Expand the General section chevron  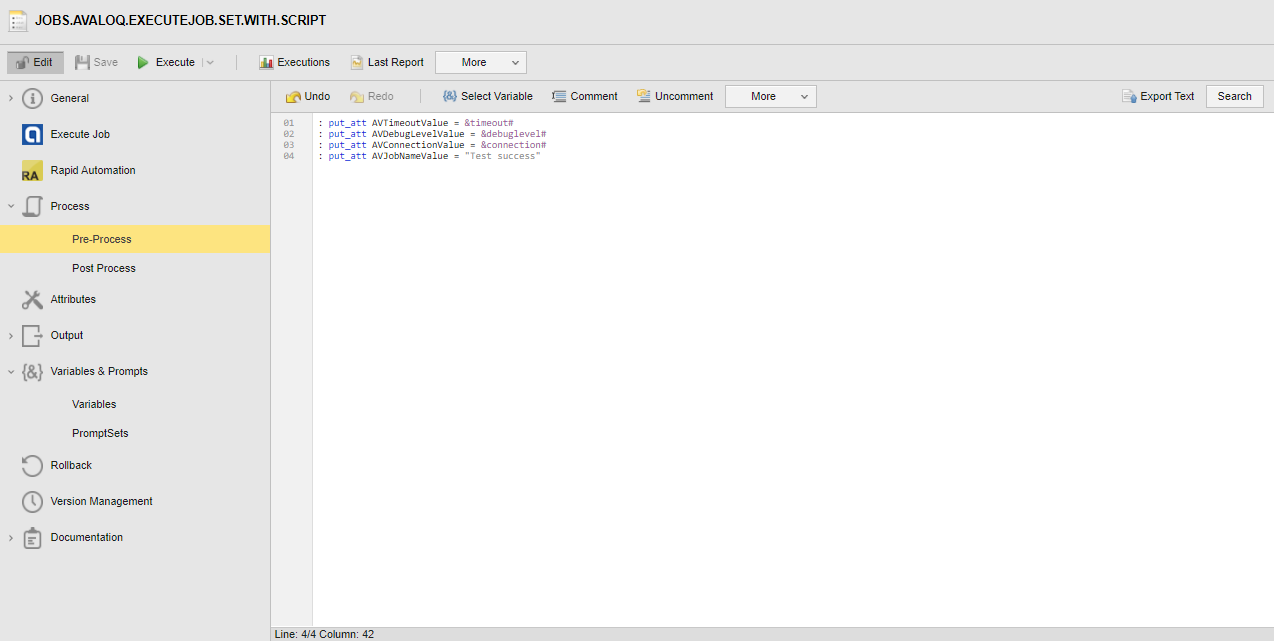(x=11, y=98)
